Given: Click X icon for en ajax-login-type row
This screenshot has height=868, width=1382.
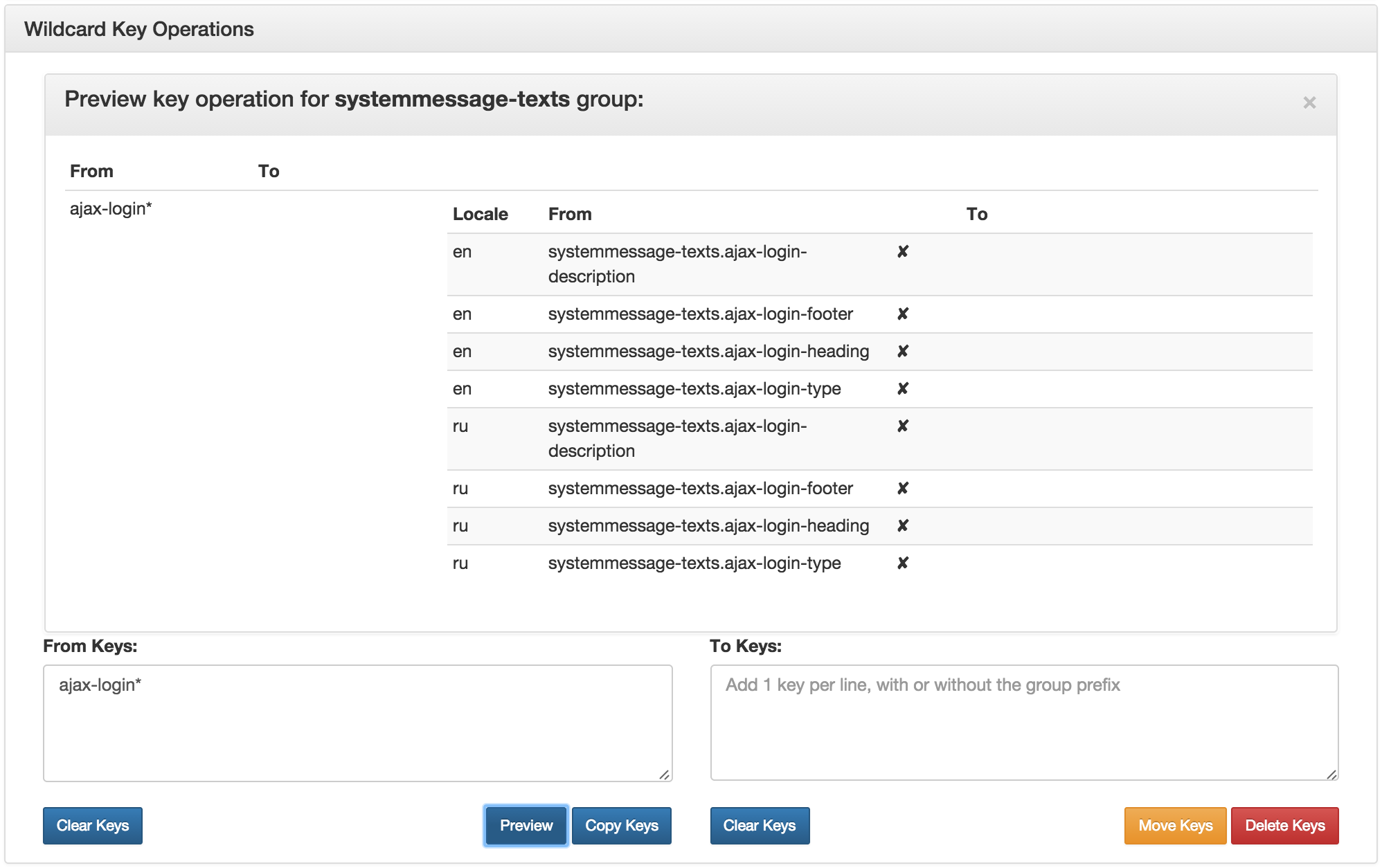Looking at the screenshot, I should [903, 389].
